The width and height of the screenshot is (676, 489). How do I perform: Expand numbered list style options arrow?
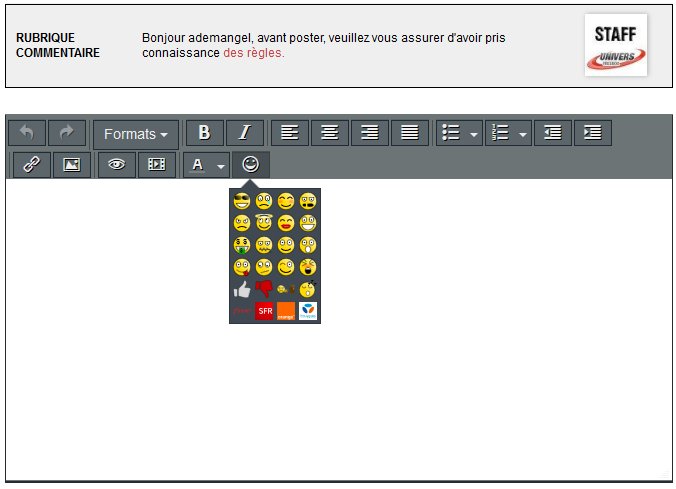523,134
